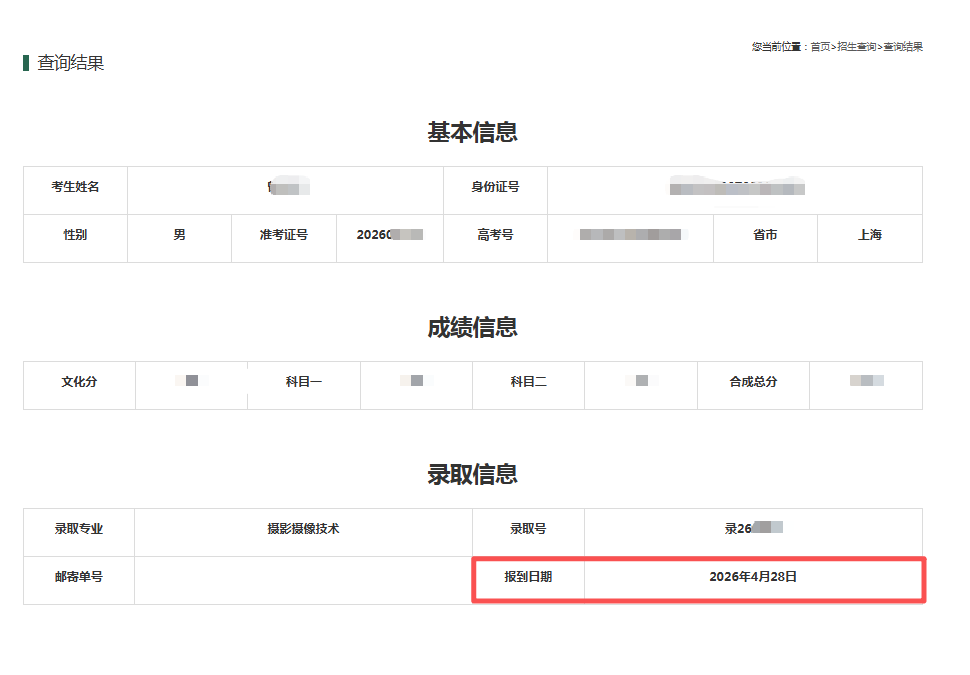
Task: Click 查询结果 at the breadcrumb end
Action: pyautogui.click(x=903, y=47)
